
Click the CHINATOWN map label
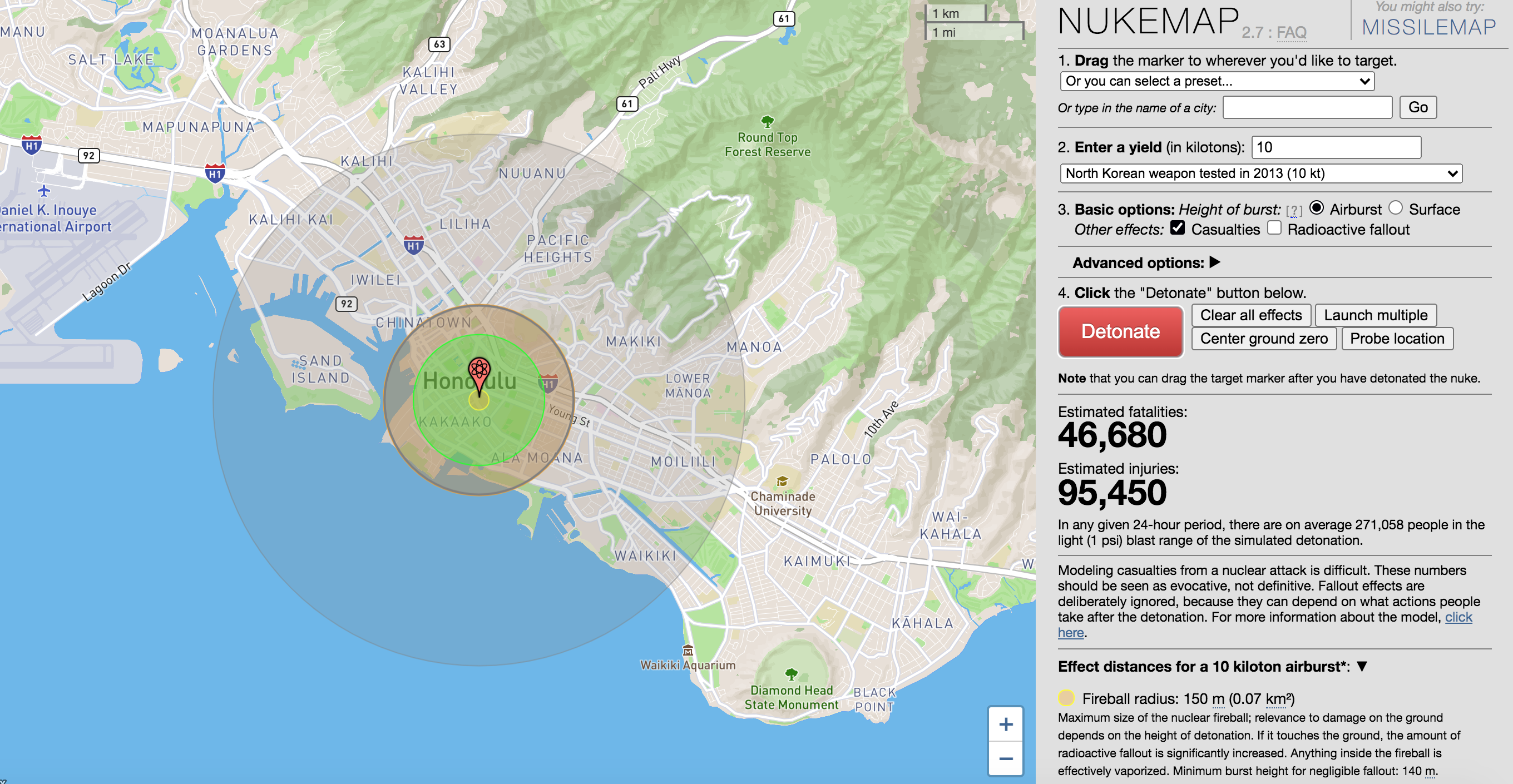point(423,322)
